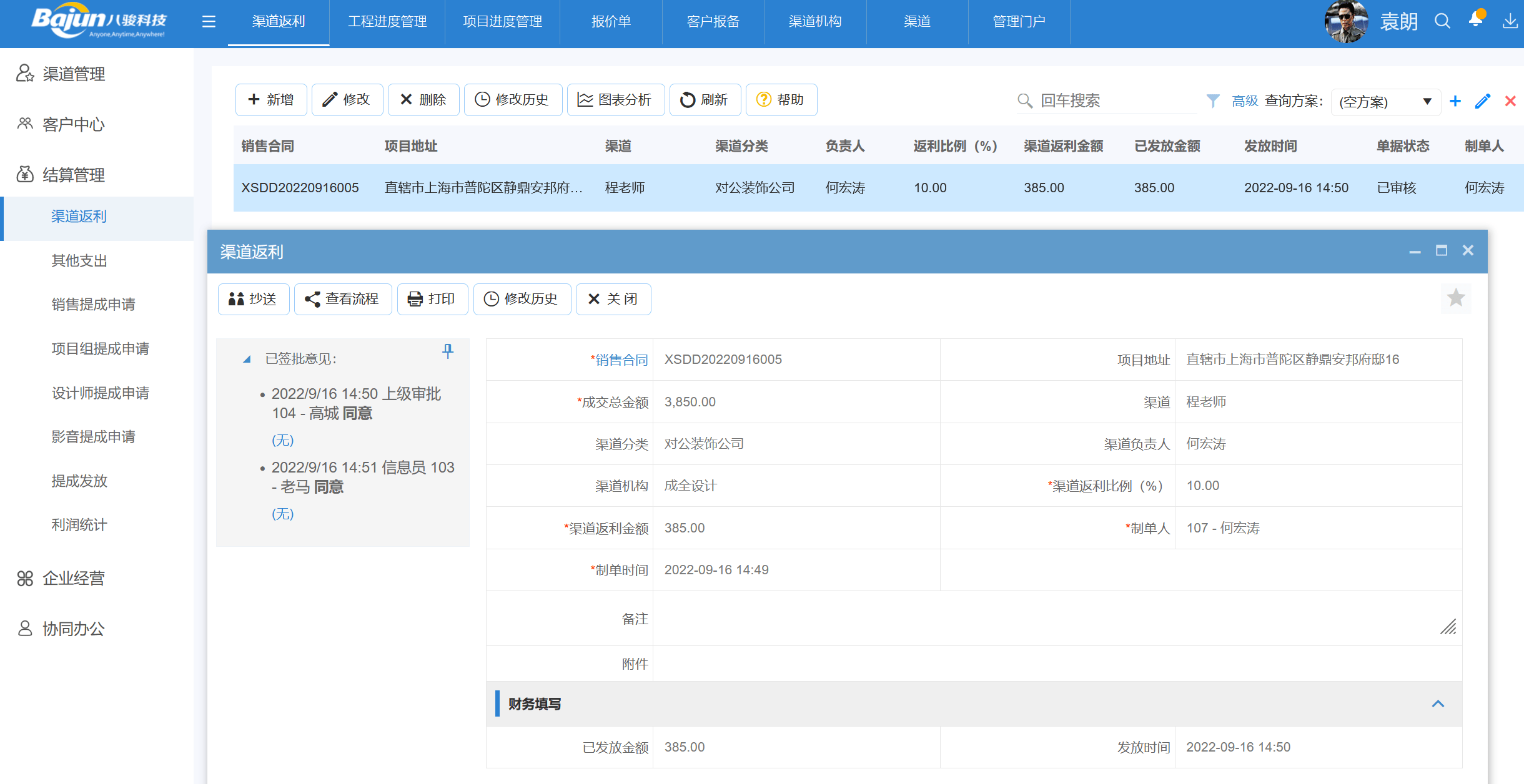
Task: Collapse the 已签批意见 disclosure triangle
Action: [246, 360]
